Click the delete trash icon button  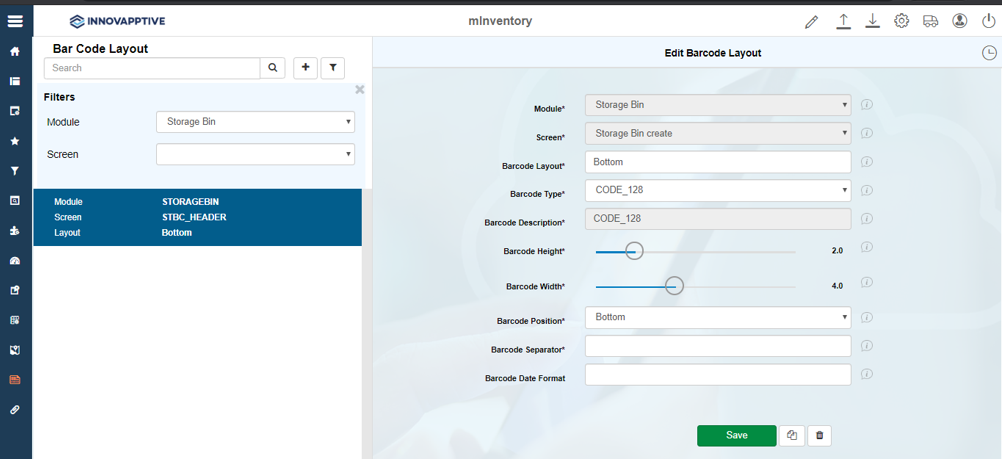pyautogui.click(x=819, y=435)
